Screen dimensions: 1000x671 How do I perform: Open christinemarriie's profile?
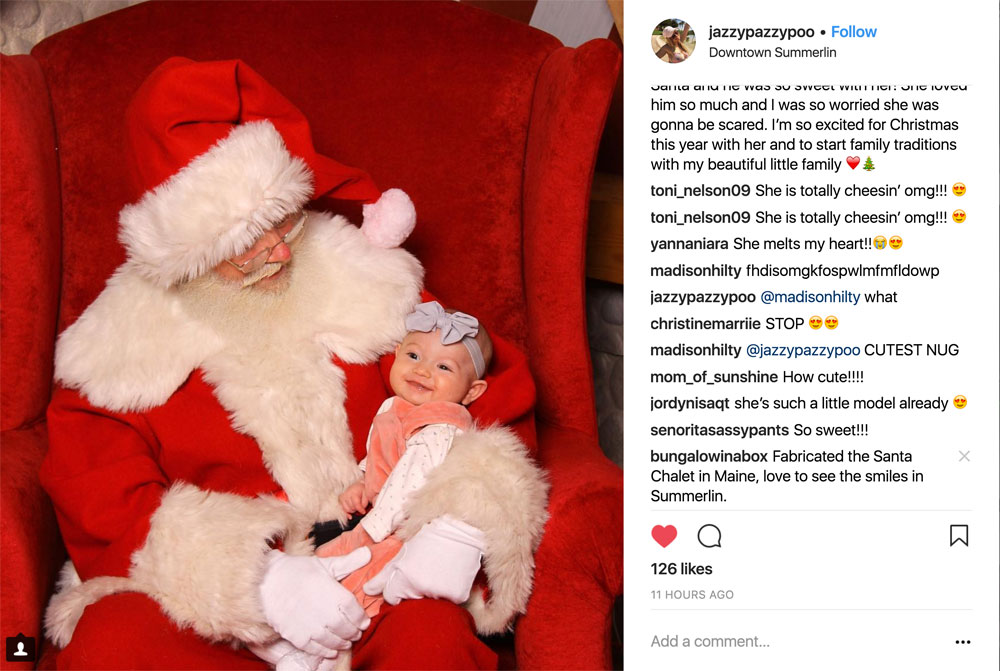point(705,323)
